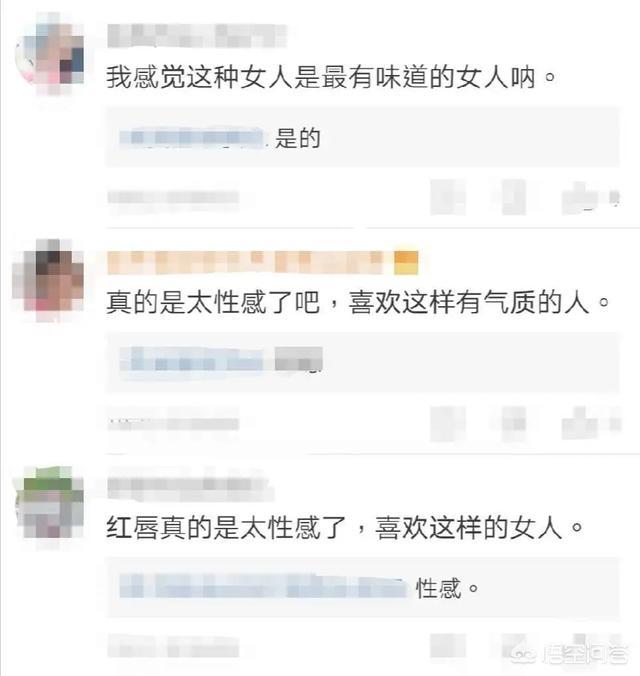Click the blue replier name before 性感。
Viewport: 640px width, 676px height.
(263, 587)
